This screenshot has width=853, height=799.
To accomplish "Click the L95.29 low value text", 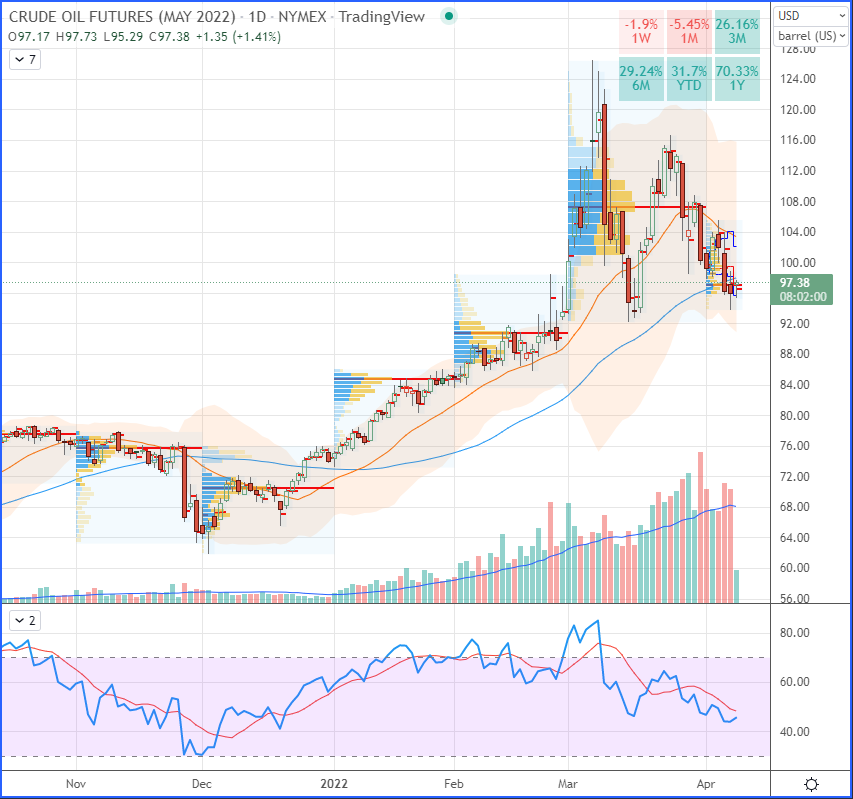I will [x=123, y=37].
